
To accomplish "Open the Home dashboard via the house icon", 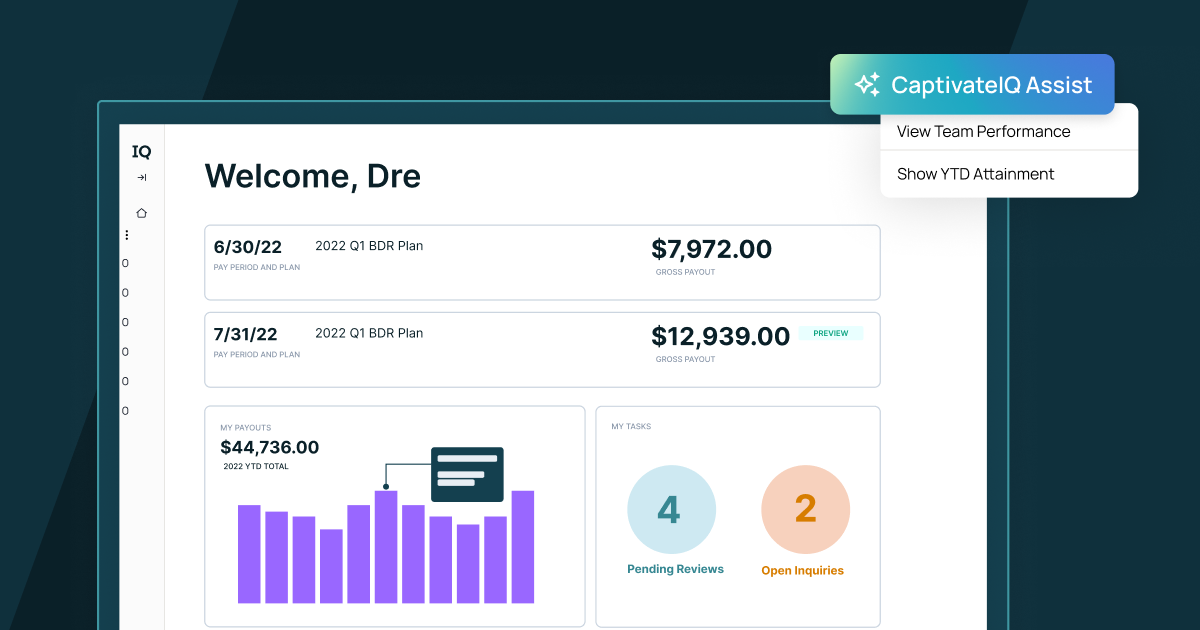I will pos(141,213).
